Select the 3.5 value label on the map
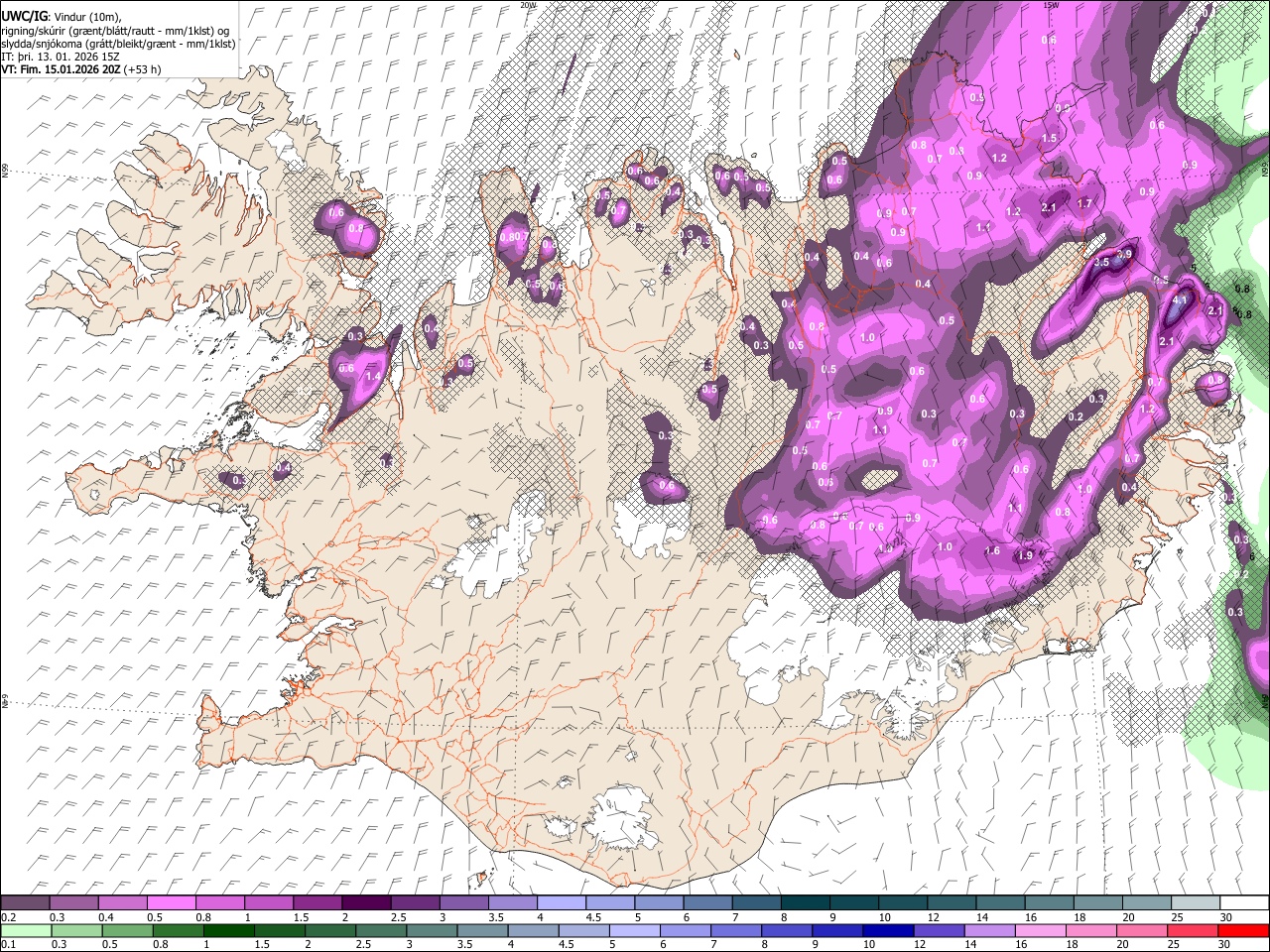1270x952 pixels. click(x=1101, y=263)
